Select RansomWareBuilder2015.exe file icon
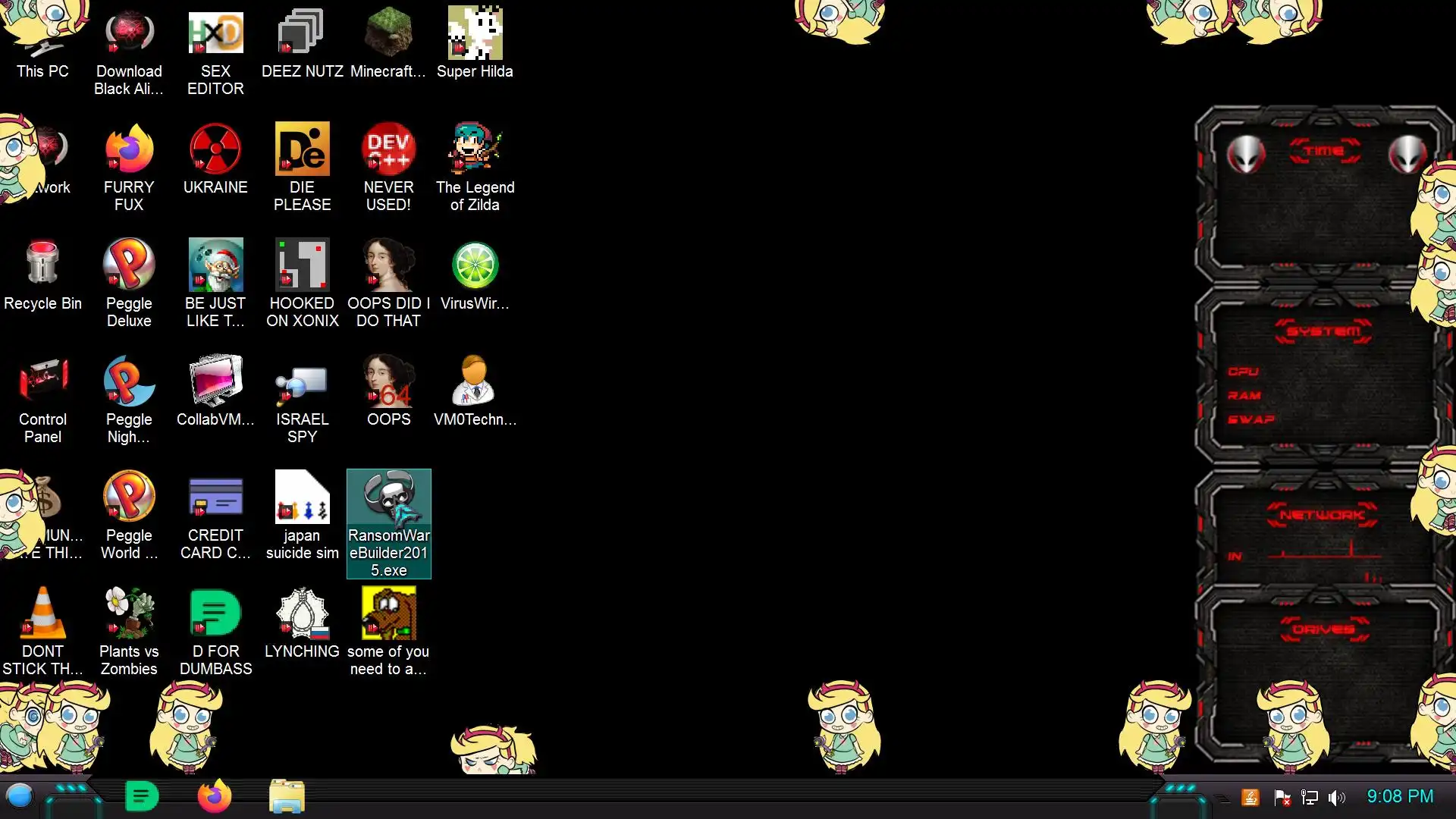Image resolution: width=1456 pixels, height=819 pixels. click(388, 498)
